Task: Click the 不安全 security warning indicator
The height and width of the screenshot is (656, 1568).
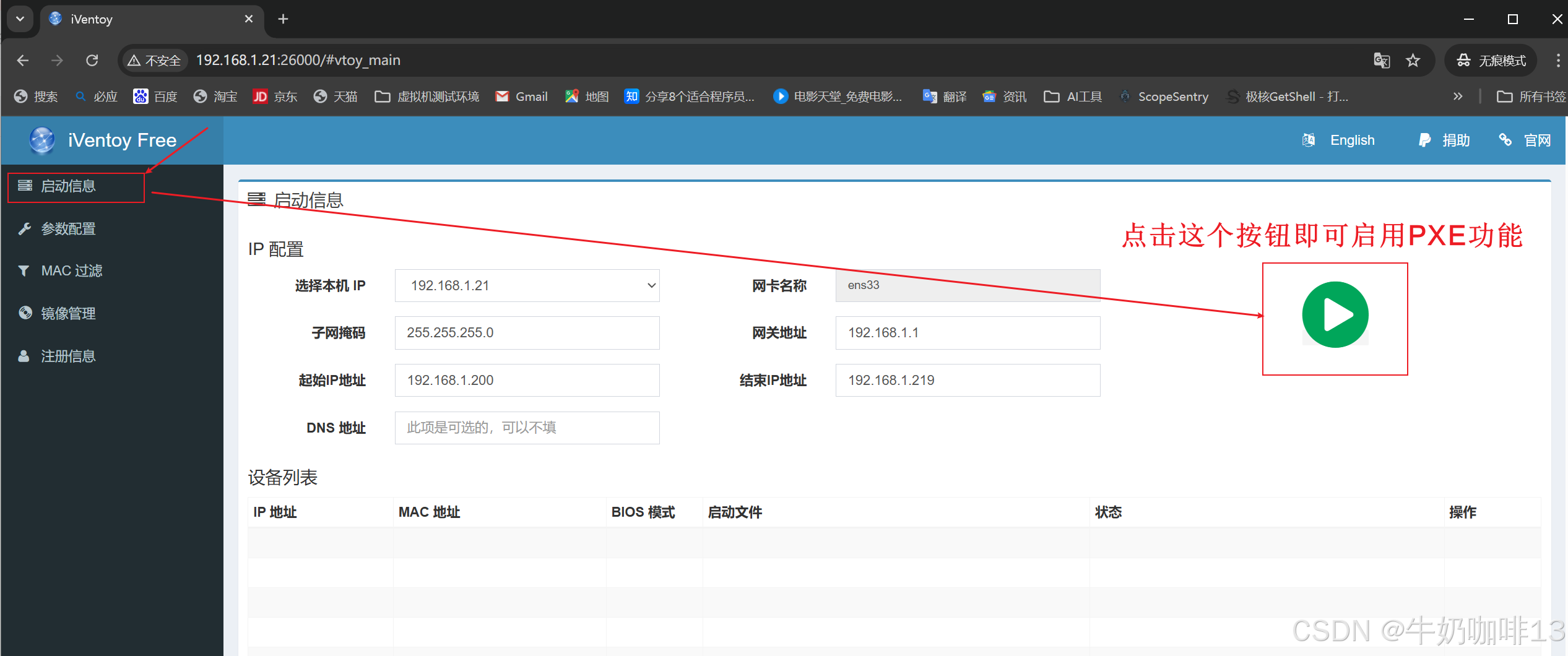Action: pos(154,60)
